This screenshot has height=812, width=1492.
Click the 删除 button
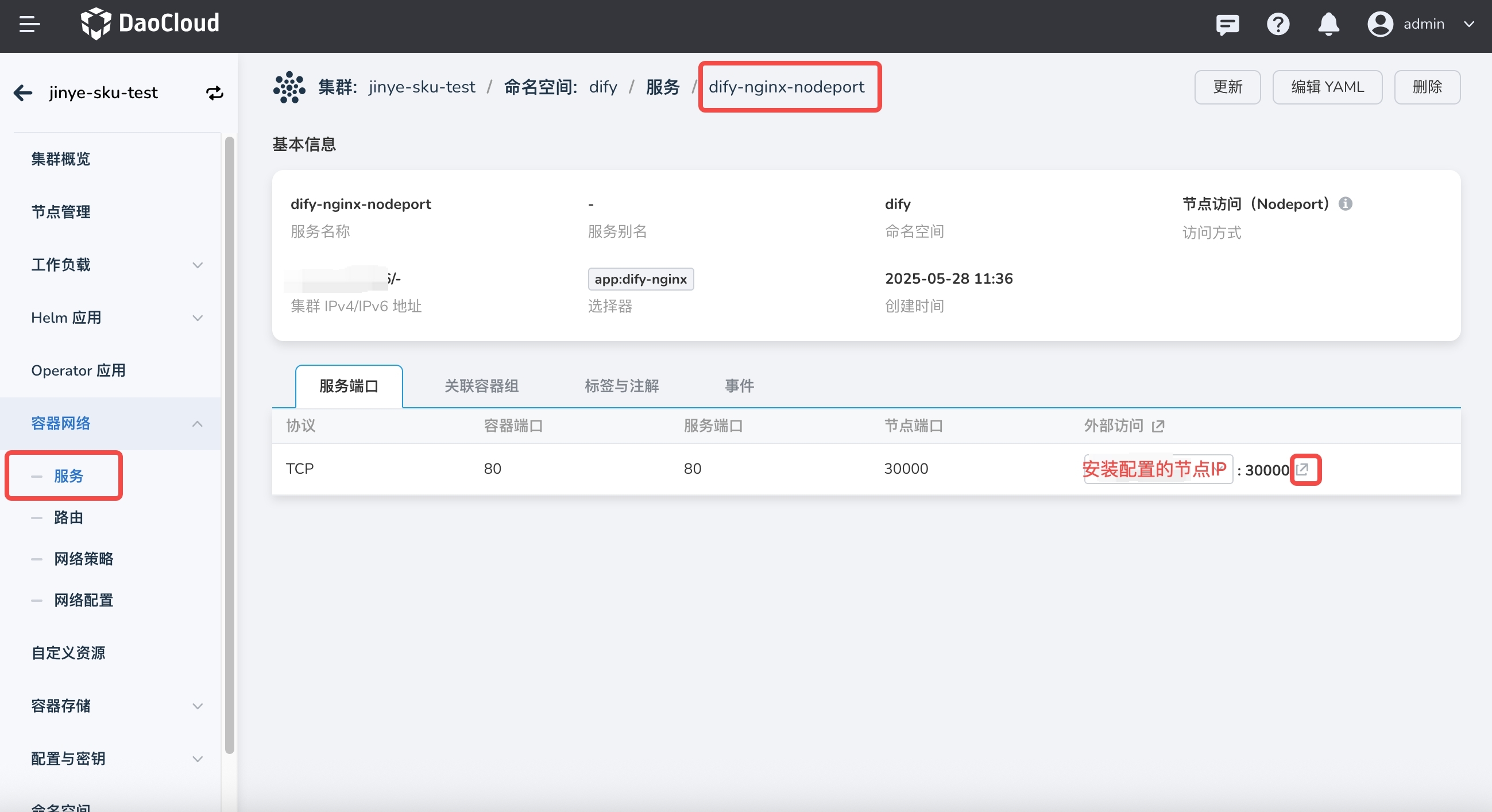click(1427, 87)
